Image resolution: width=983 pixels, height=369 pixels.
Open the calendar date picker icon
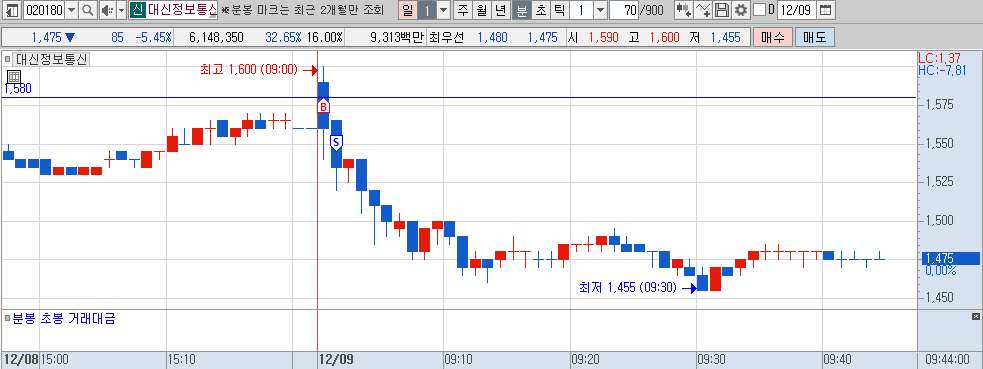pyautogui.click(x=826, y=10)
